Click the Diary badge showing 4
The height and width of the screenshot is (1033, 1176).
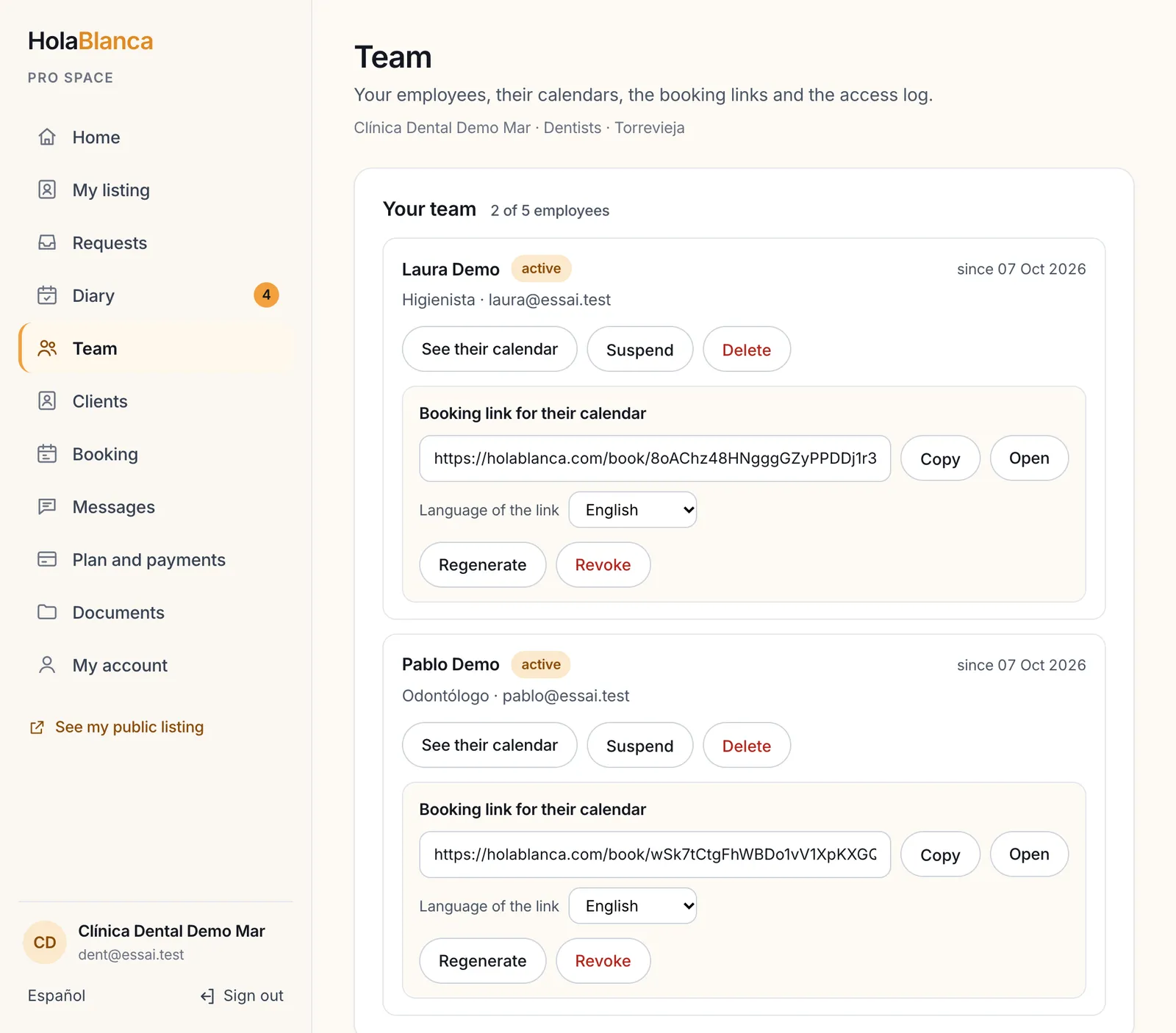266,295
